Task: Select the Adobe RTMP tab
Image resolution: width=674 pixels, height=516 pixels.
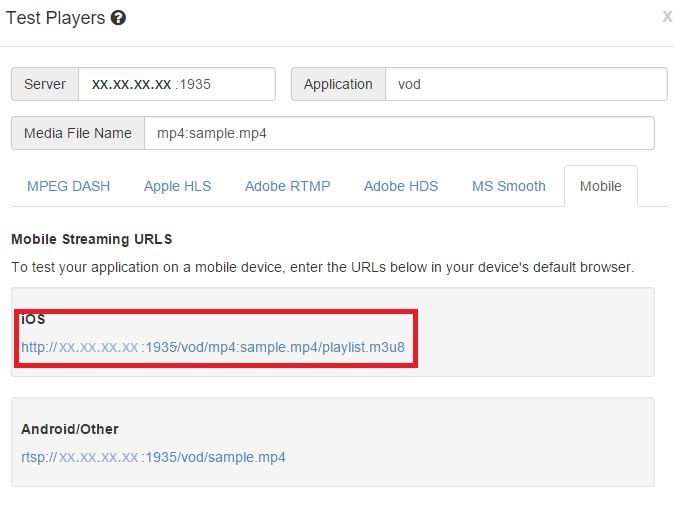Action: 287,186
